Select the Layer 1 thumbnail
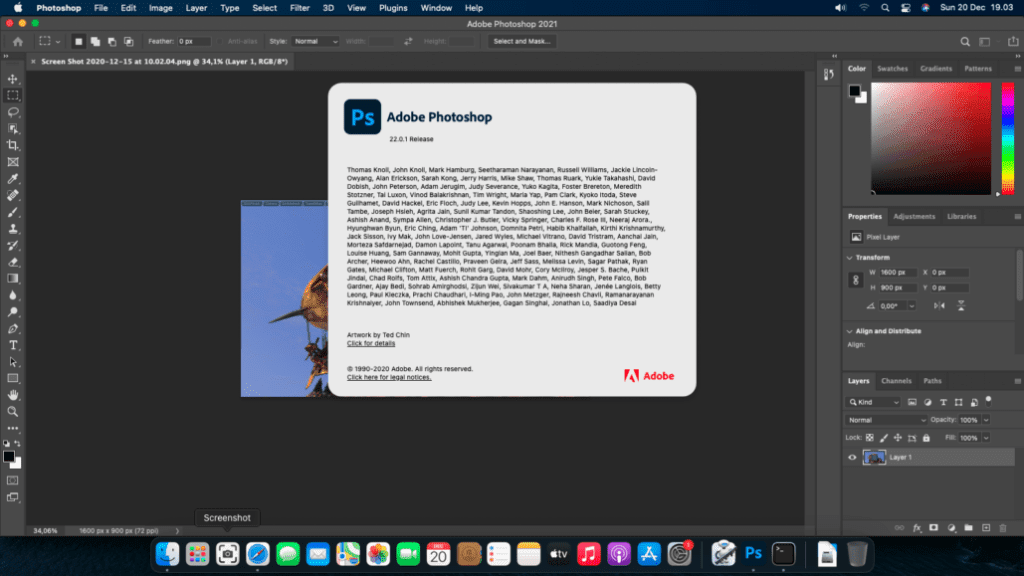This screenshot has width=1024, height=576. pyautogui.click(x=874, y=457)
